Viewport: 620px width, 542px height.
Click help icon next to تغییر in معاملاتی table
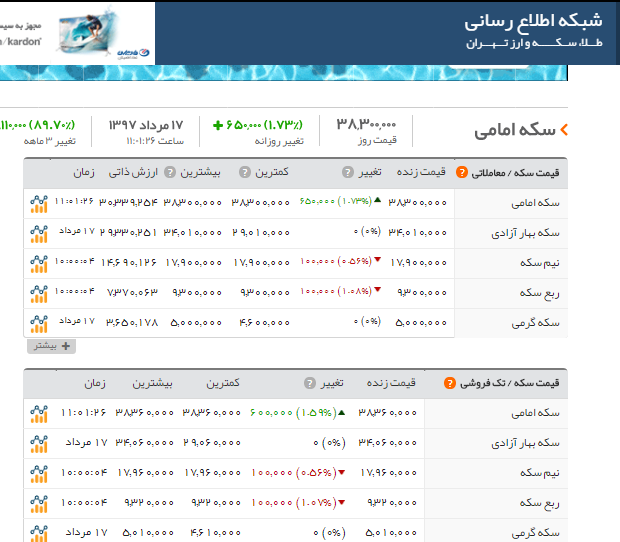click(348, 172)
